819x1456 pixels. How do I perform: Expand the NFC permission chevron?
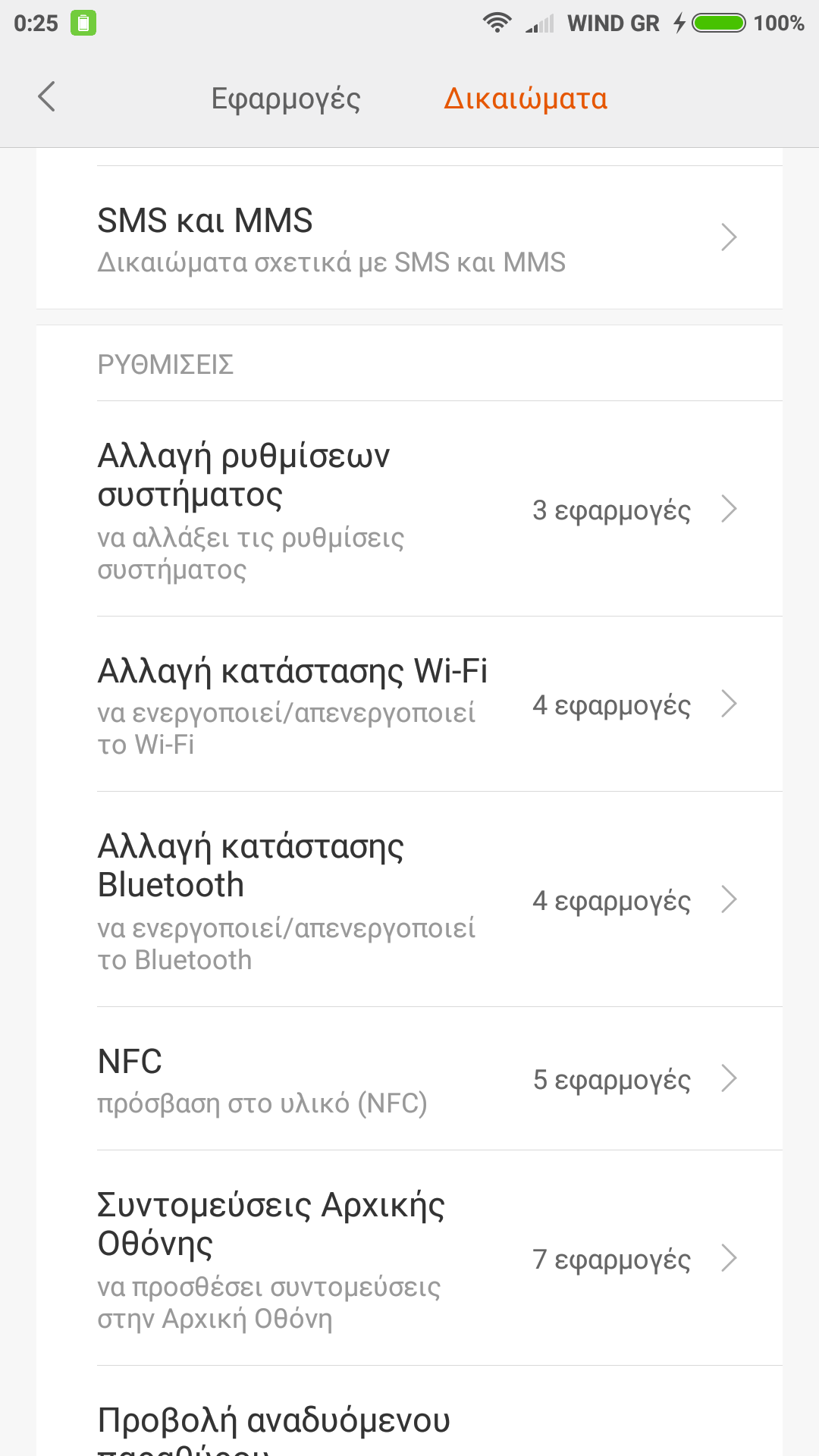pos(729,1078)
